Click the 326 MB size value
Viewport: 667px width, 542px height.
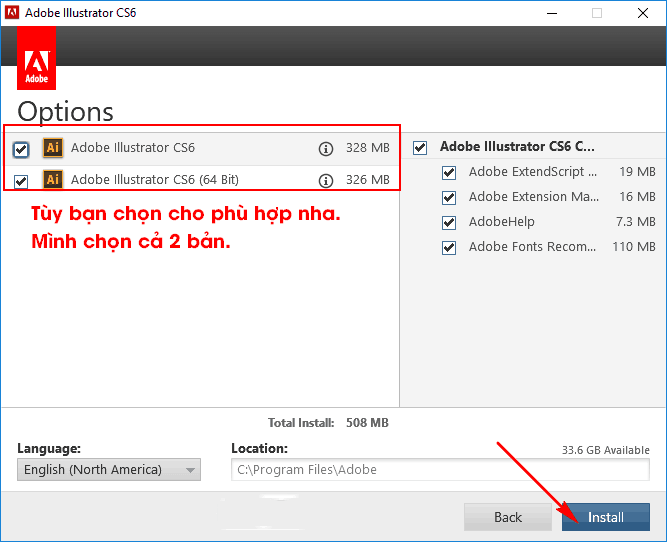pos(368,180)
